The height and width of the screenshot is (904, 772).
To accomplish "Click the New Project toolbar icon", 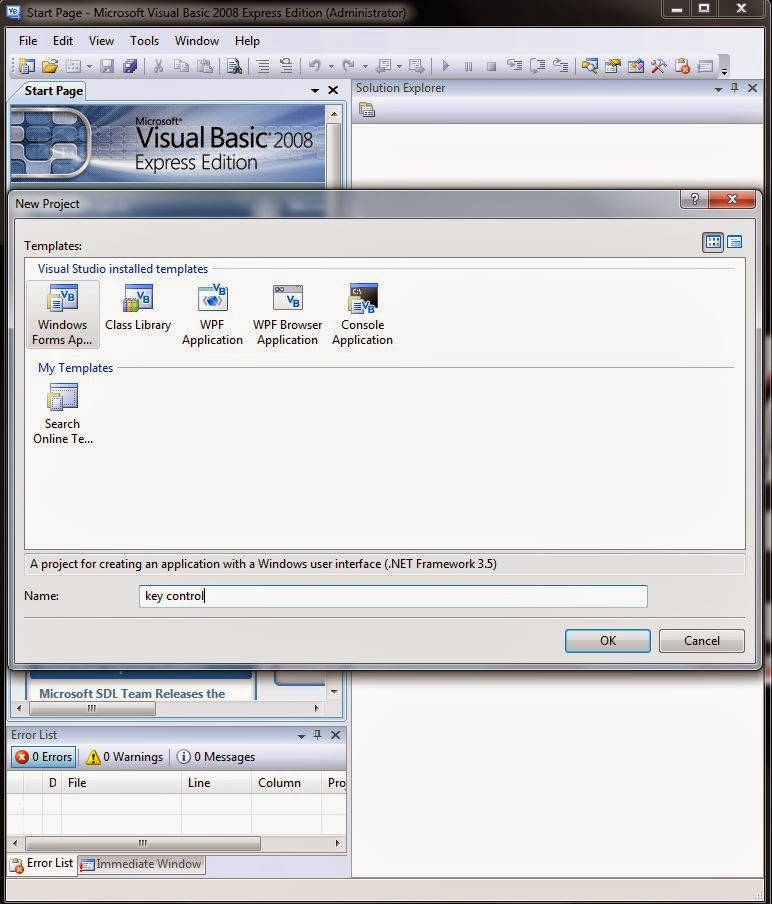I will pos(27,66).
